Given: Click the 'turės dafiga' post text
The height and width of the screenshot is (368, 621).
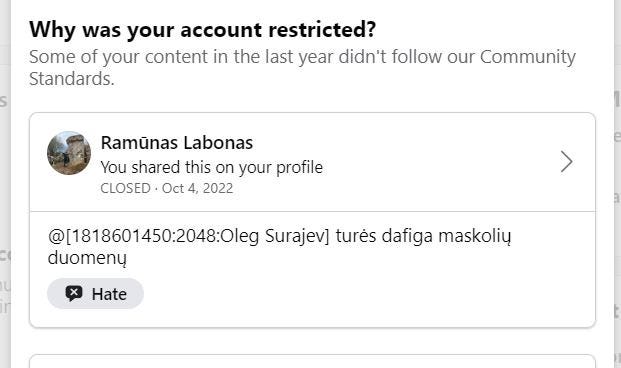Looking at the screenshot, I should click(x=384, y=236).
